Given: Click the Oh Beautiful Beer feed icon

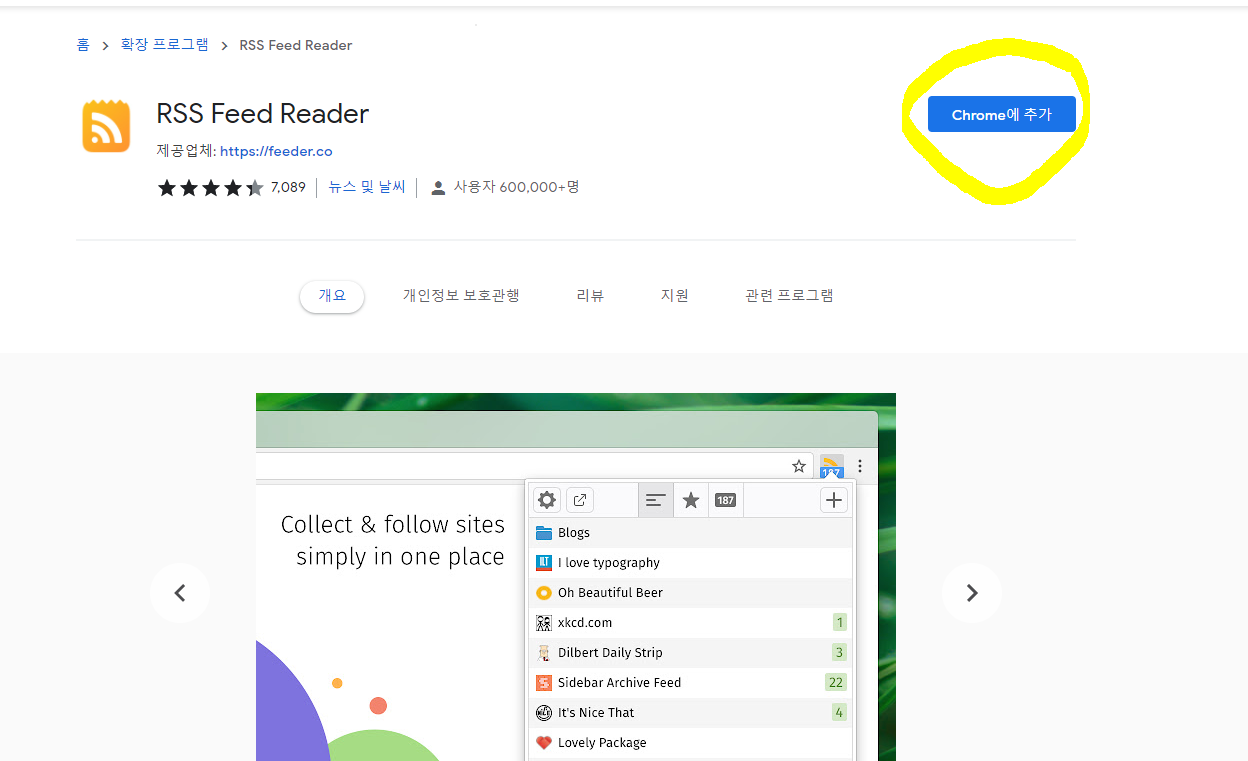Looking at the screenshot, I should point(544,593).
